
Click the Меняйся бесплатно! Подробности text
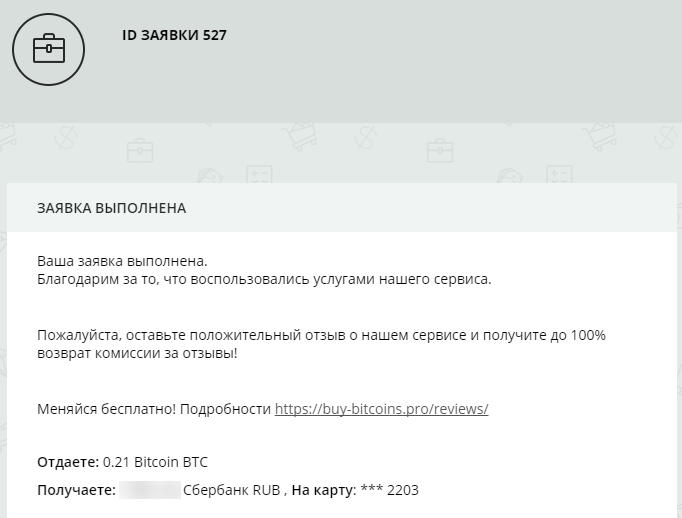[x=154, y=409]
